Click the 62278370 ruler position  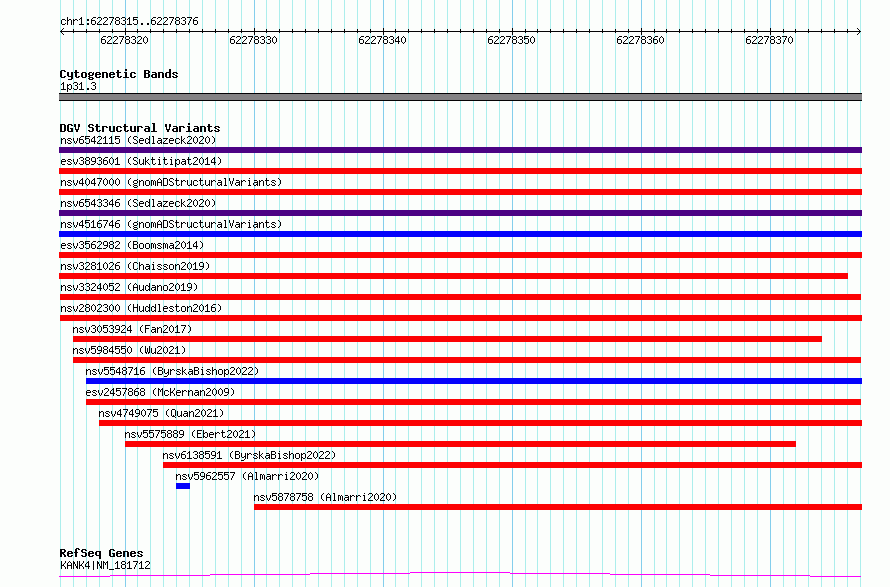coord(769,40)
